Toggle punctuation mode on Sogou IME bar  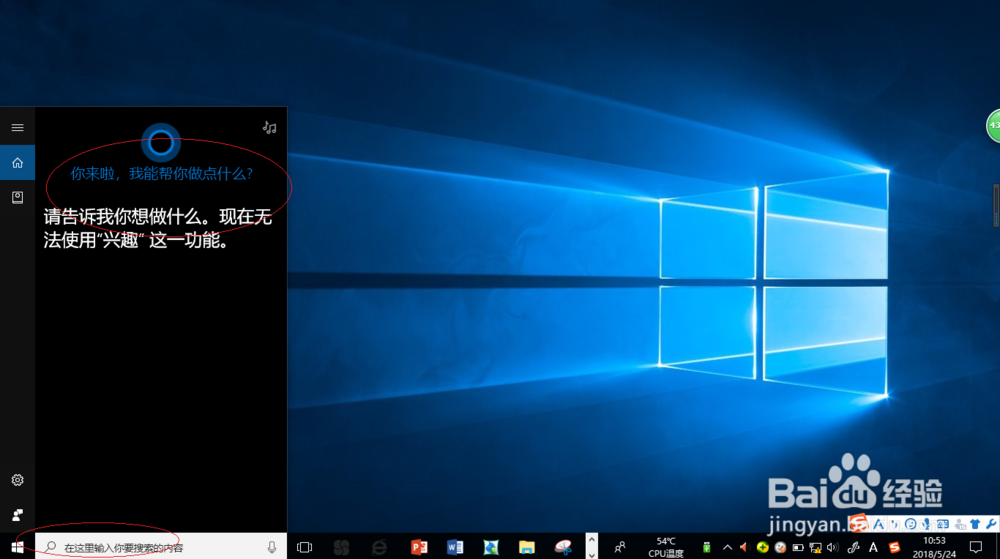pos(894,525)
